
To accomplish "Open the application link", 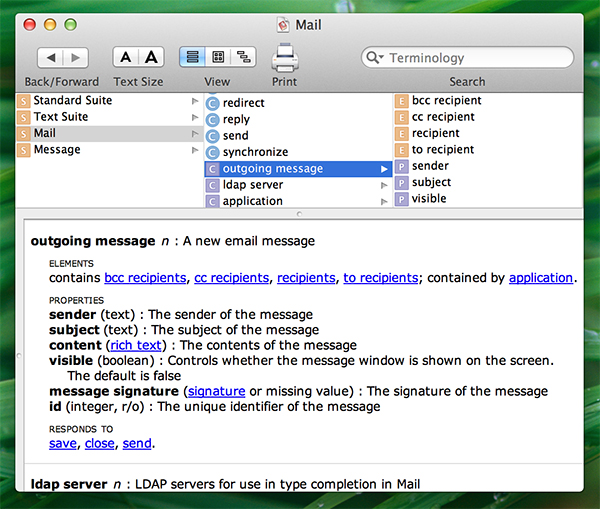I will coord(541,278).
